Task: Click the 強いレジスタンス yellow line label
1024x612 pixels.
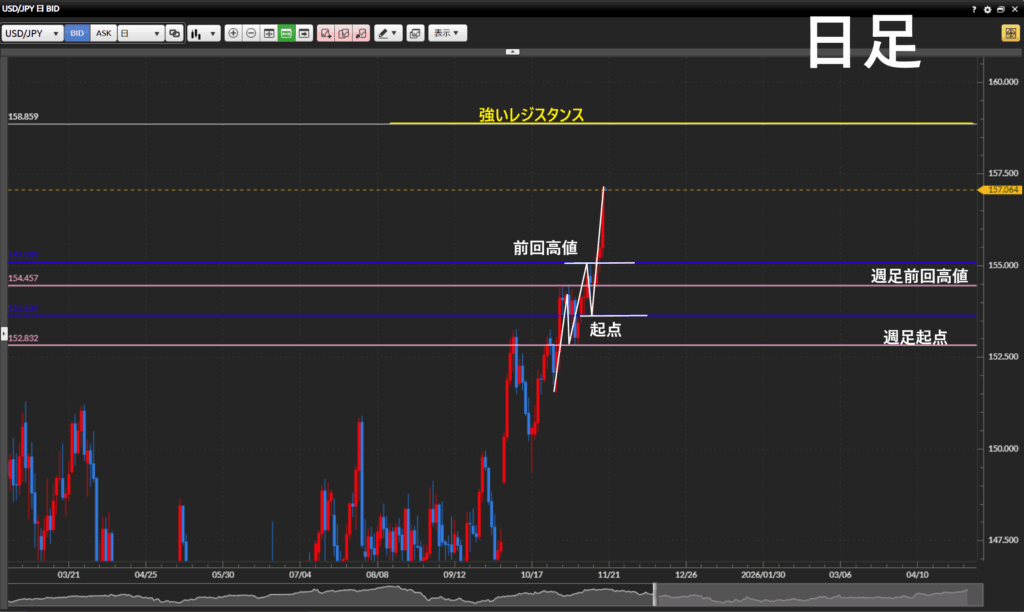Action: click(x=531, y=115)
